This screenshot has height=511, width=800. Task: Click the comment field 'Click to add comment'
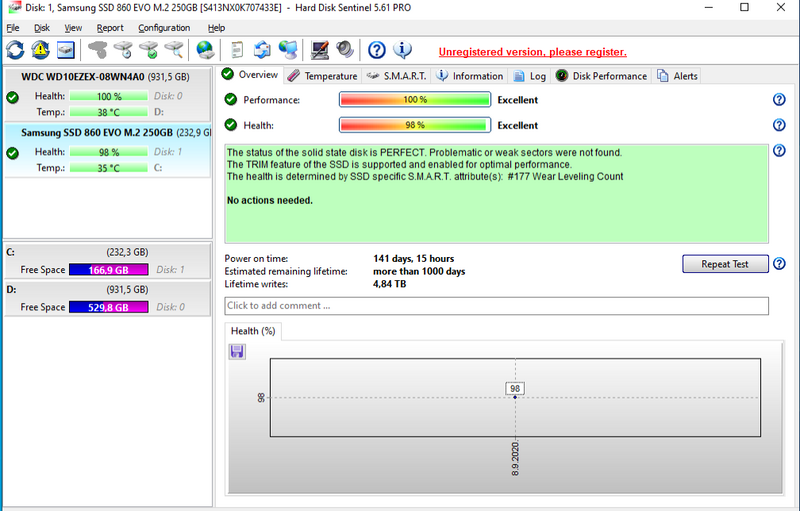496,306
